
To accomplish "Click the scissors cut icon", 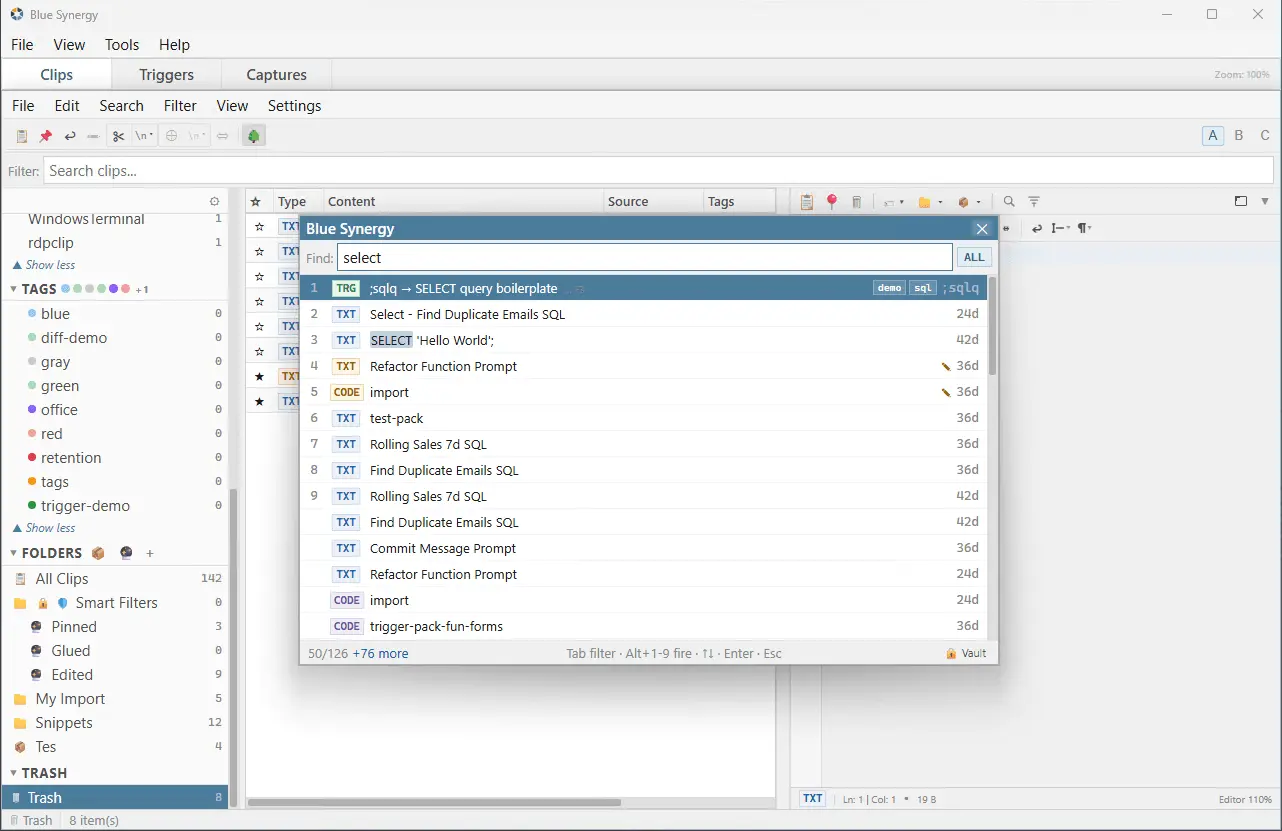I will 118,136.
